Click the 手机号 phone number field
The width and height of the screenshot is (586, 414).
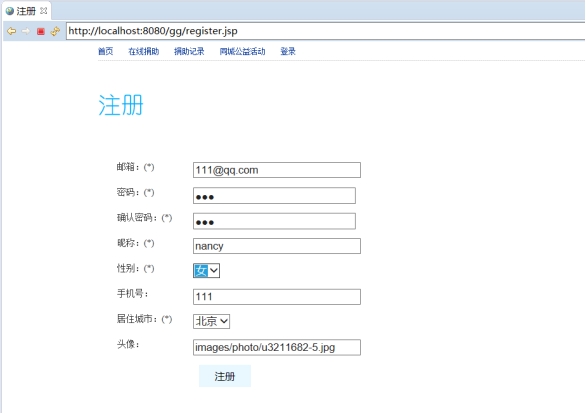click(x=277, y=297)
